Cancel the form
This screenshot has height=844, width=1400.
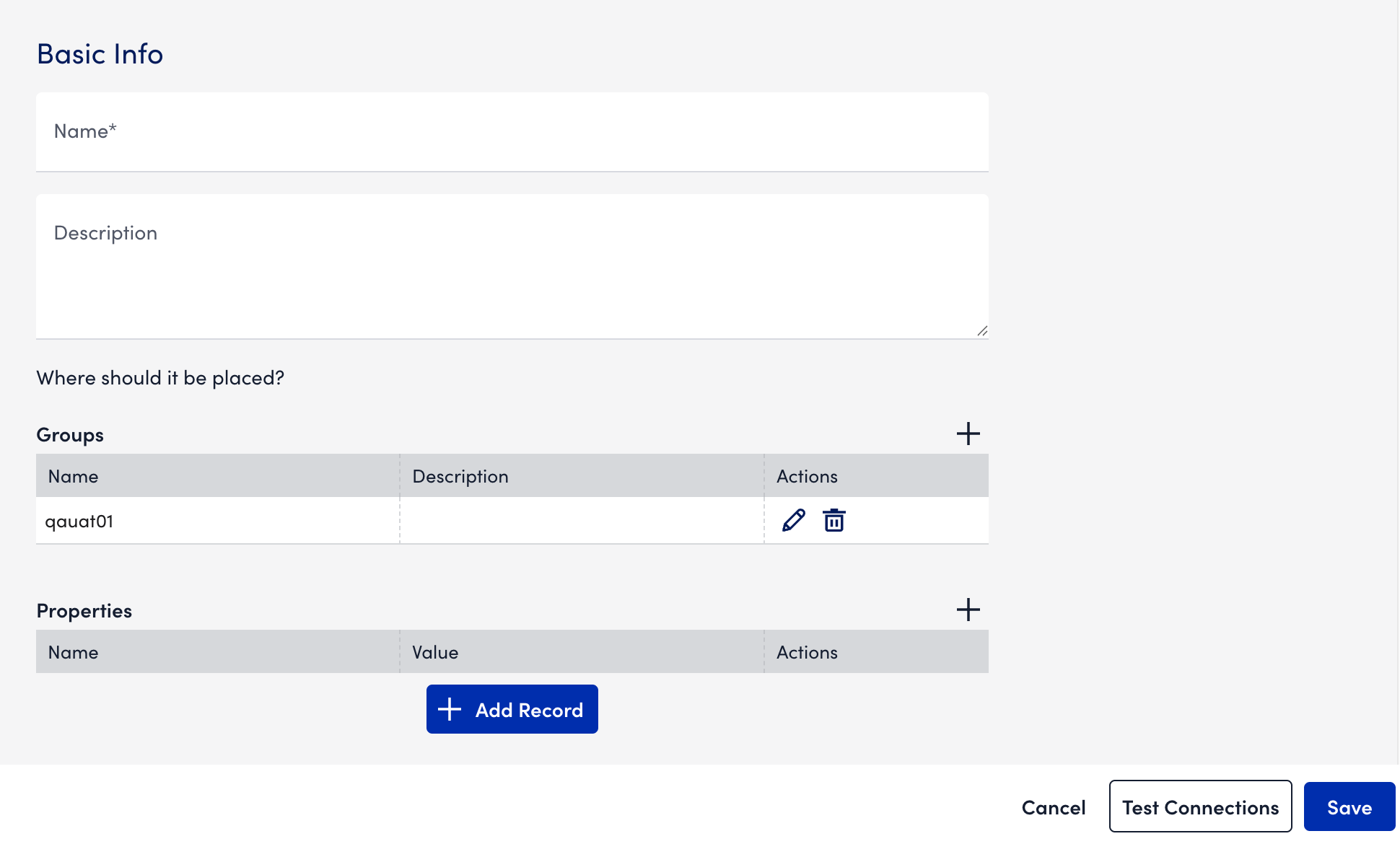(x=1054, y=807)
